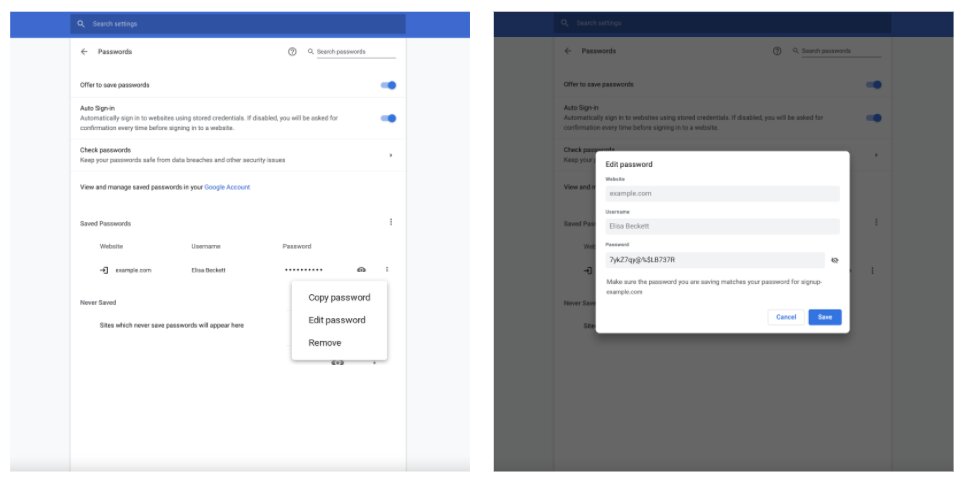Click the Website field showing example.com in the dialog
Viewport: 971px width, 491px height.
point(723,194)
